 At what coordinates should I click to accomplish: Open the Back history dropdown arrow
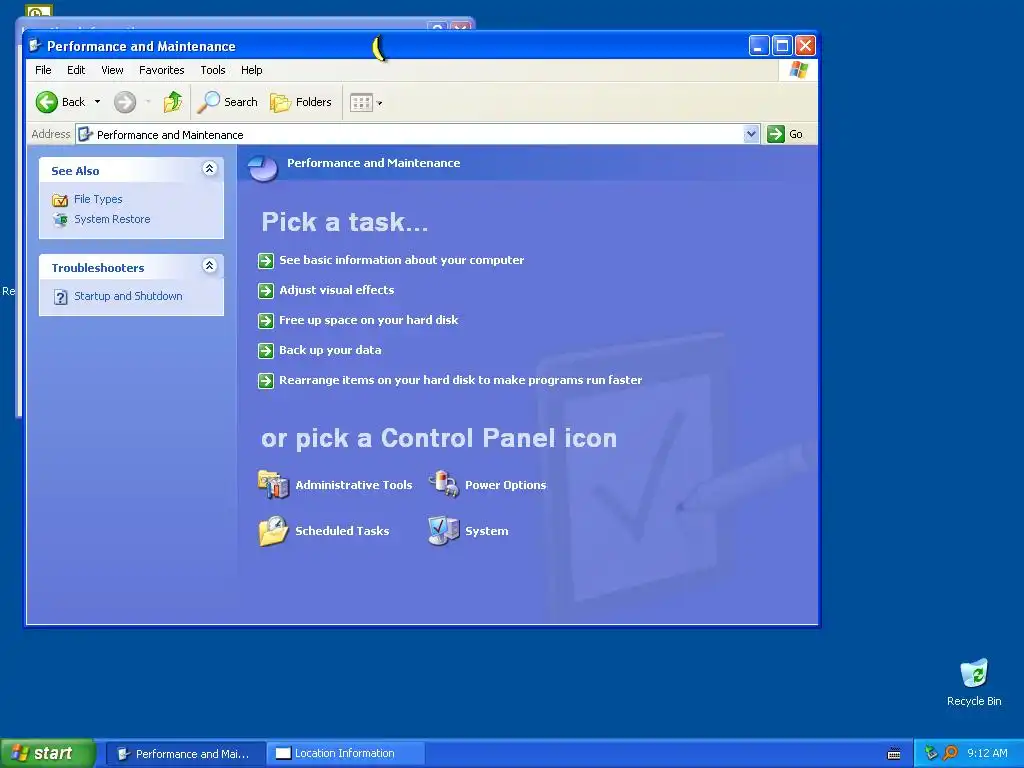pyautogui.click(x=97, y=102)
